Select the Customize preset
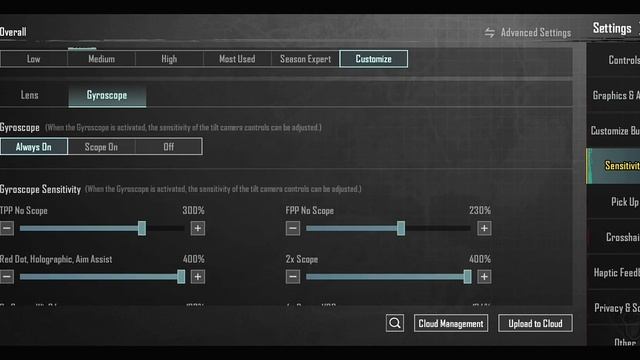Image resolution: width=640 pixels, height=360 pixels. tap(373, 59)
